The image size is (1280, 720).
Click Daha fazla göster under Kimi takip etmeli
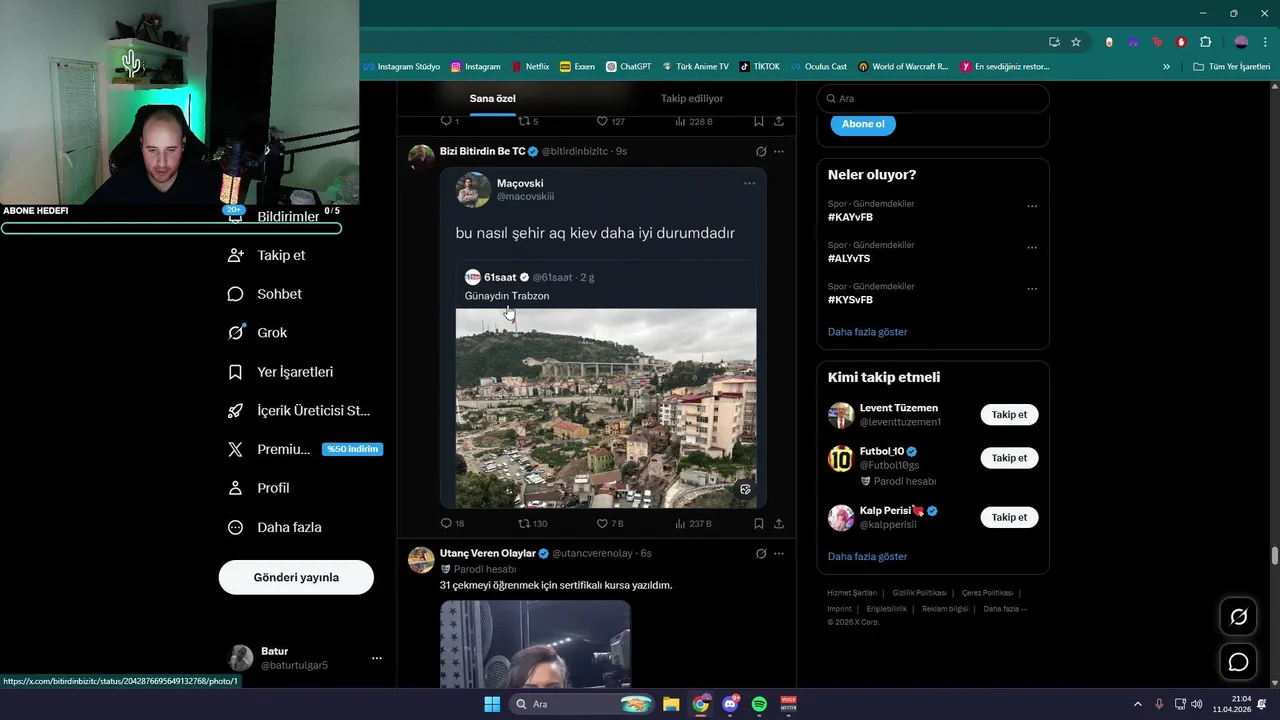(x=867, y=556)
